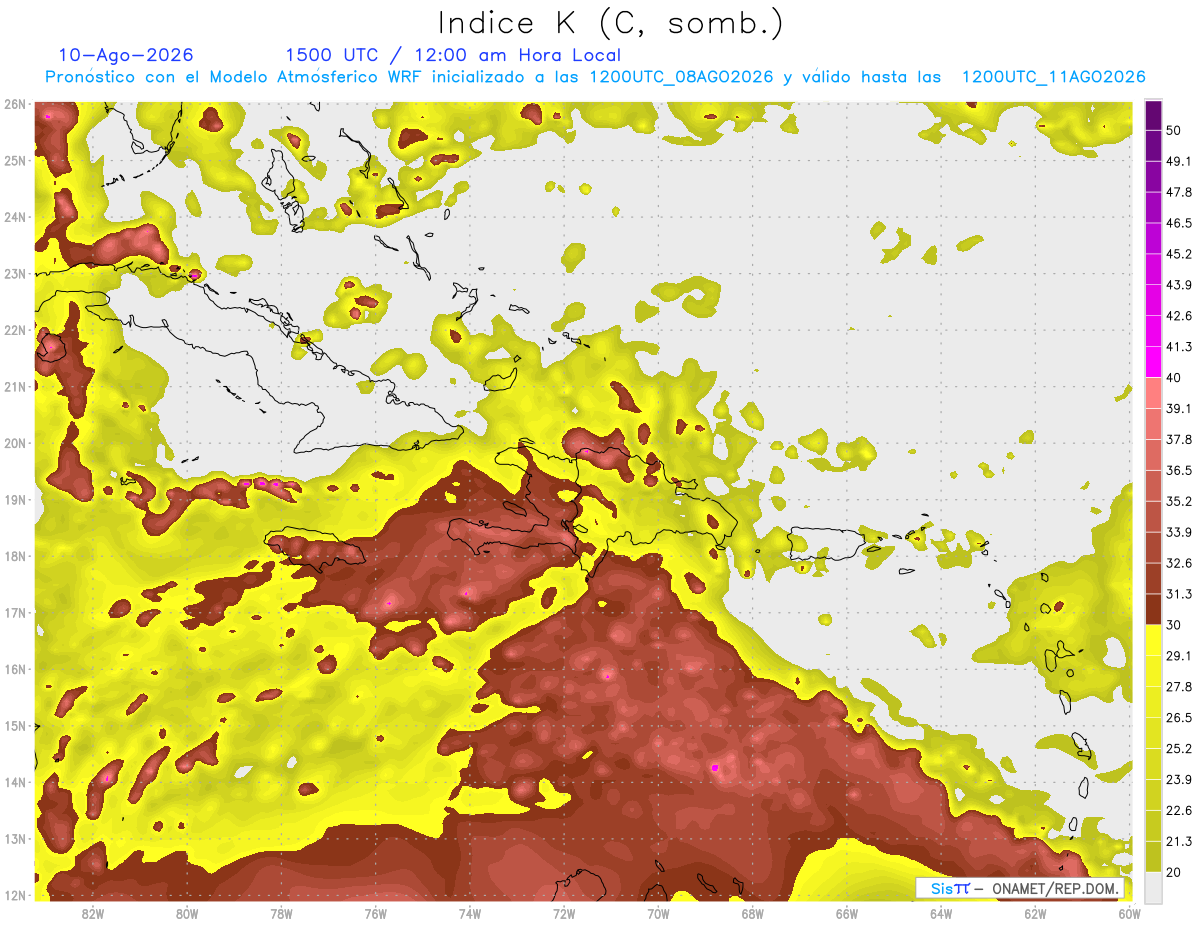
Task: Click the 66W longitude label
Action: click(847, 914)
